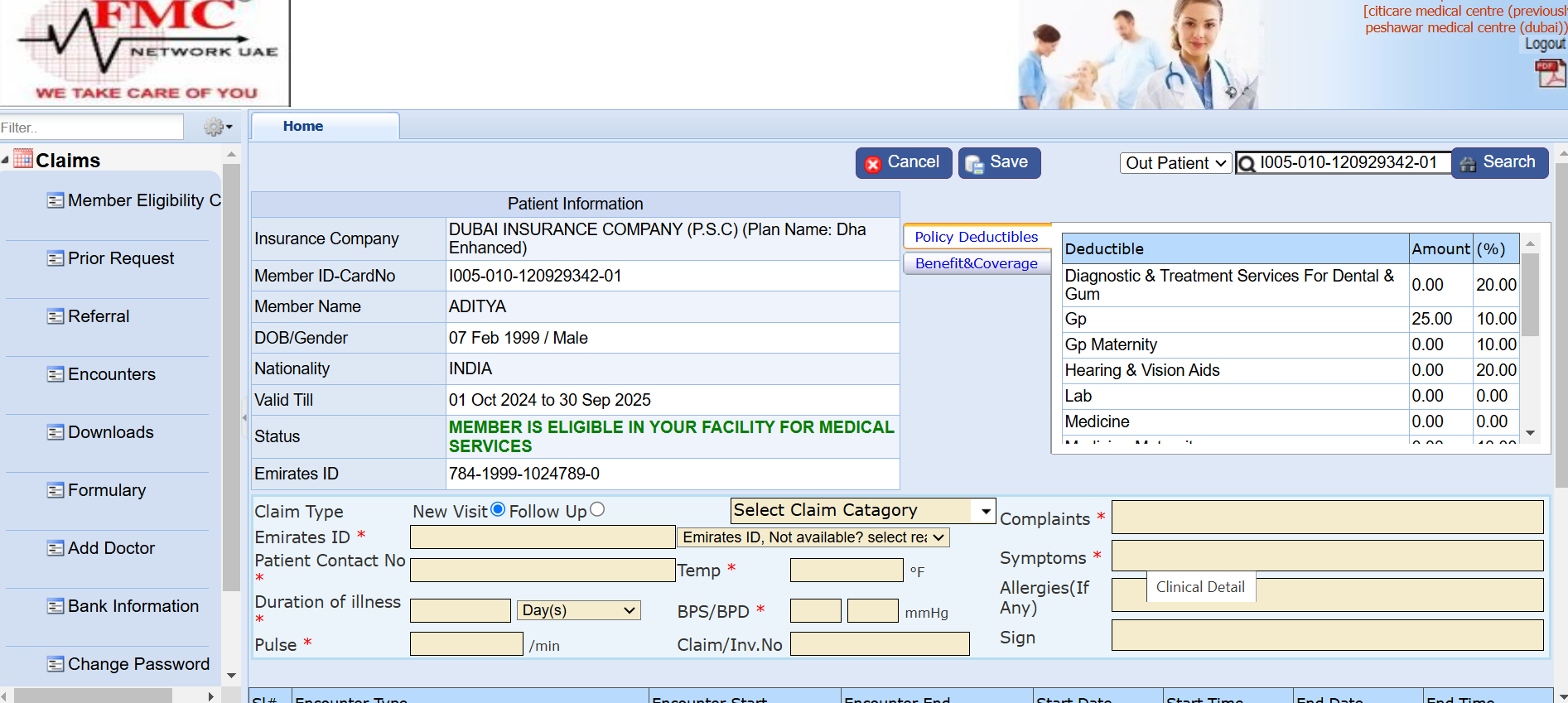Image resolution: width=1568 pixels, height=703 pixels.
Task: Click the PDF icon below Logout
Action: pyautogui.click(x=1549, y=73)
